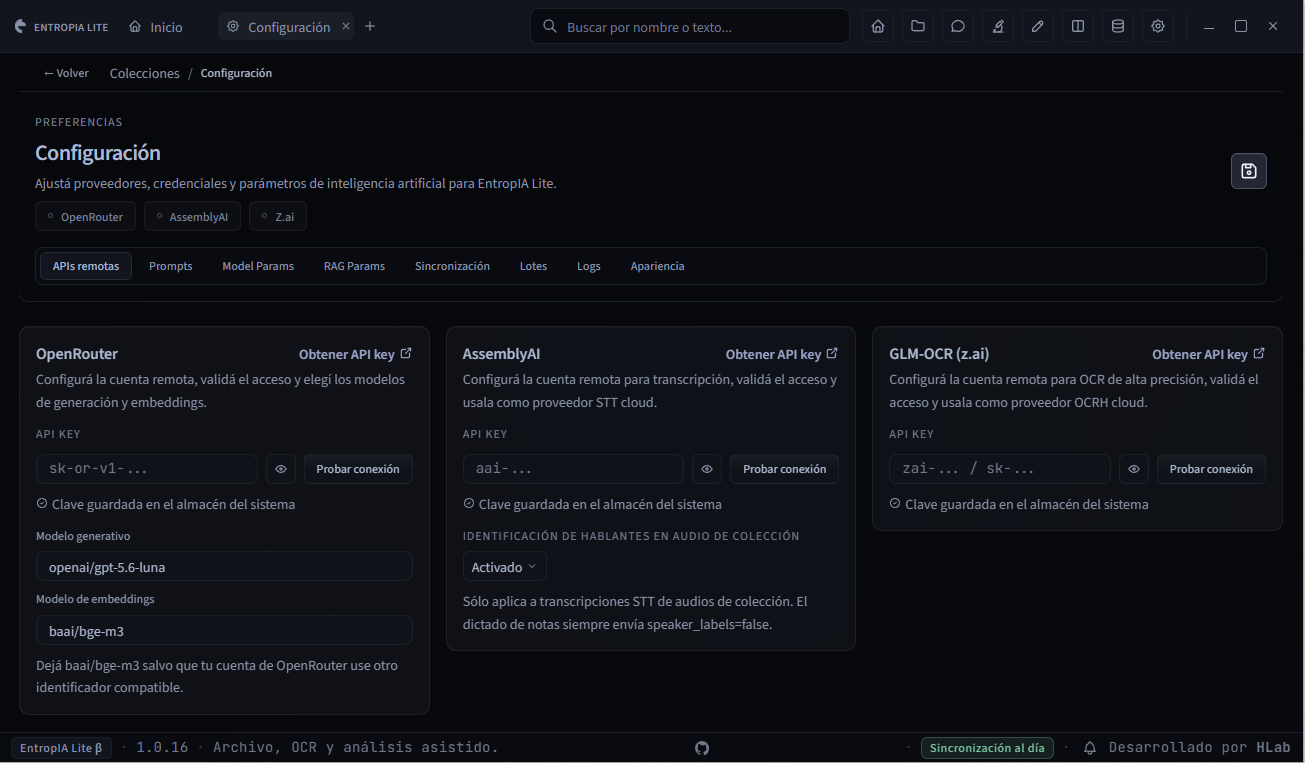Viewport: 1305px width, 763px height.
Task: Switch to the APIs remotas tab
Action: point(86,266)
